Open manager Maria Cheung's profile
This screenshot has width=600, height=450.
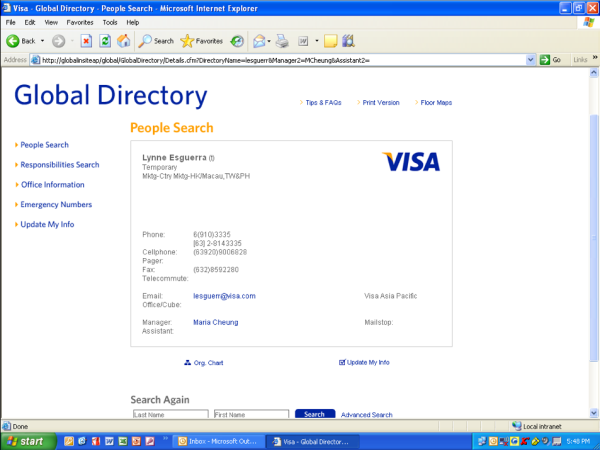click(215, 323)
